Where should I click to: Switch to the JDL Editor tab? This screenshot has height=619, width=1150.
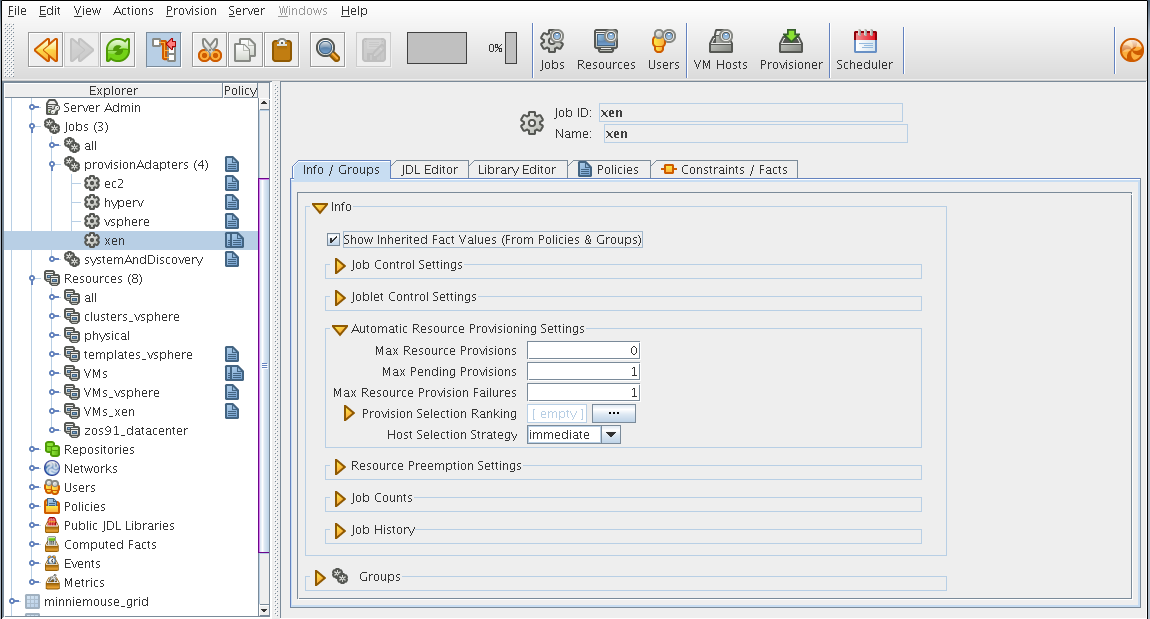[429, 169]
